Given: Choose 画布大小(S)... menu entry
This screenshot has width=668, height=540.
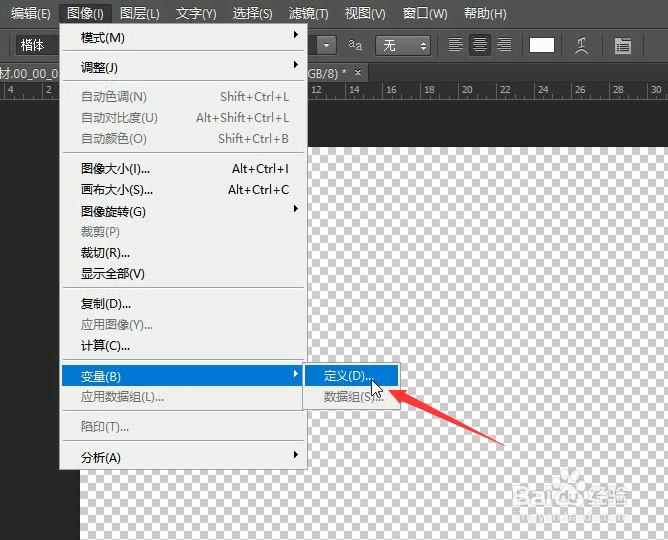Looking at the screenshot, I should [183, 190].
